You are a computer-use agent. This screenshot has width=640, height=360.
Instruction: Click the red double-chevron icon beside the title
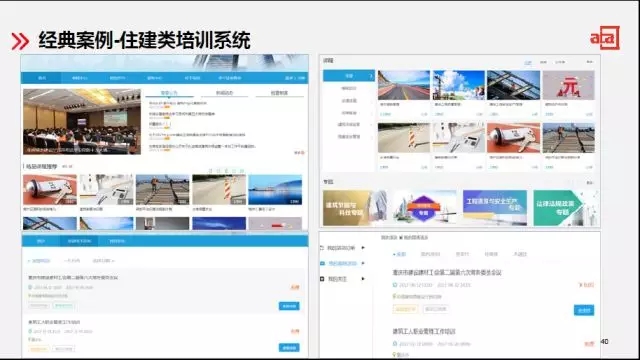pos(20,41)
